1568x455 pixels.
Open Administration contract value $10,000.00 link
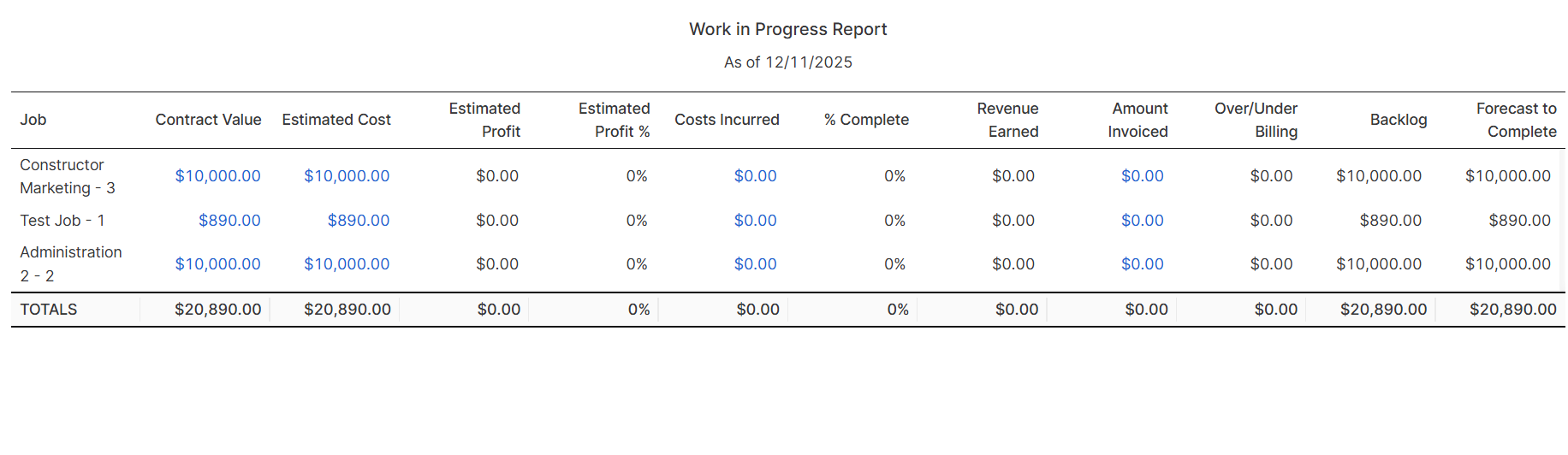point(217,264)
